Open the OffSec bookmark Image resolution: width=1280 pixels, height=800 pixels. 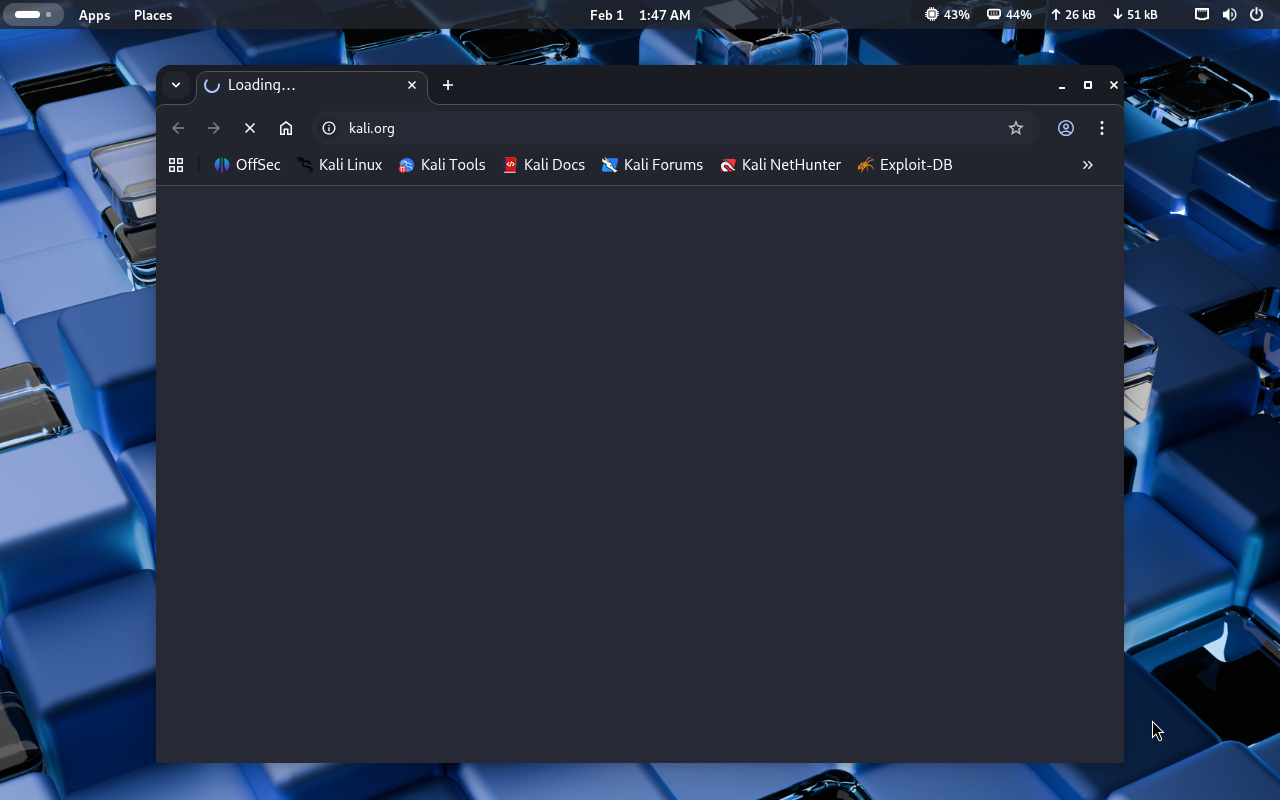point(247,165)
